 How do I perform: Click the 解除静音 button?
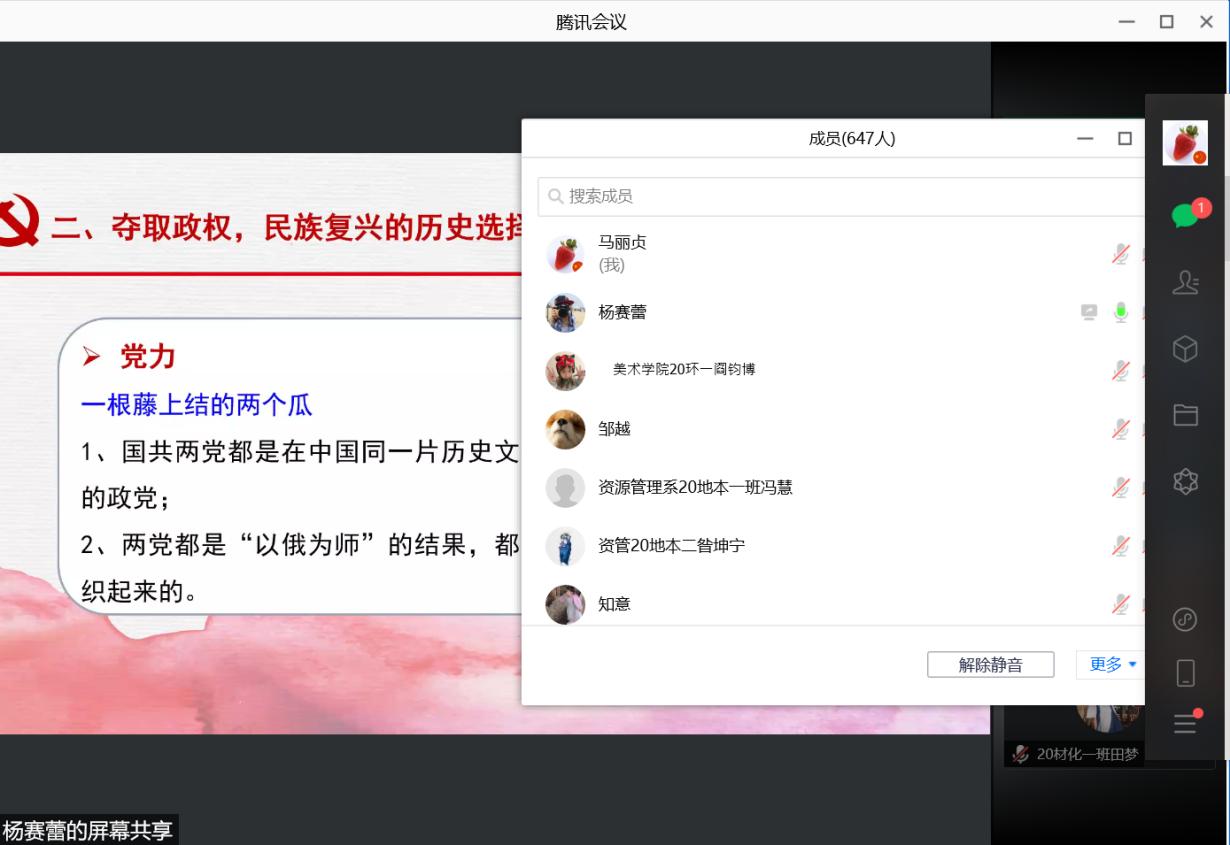(990, 665)
